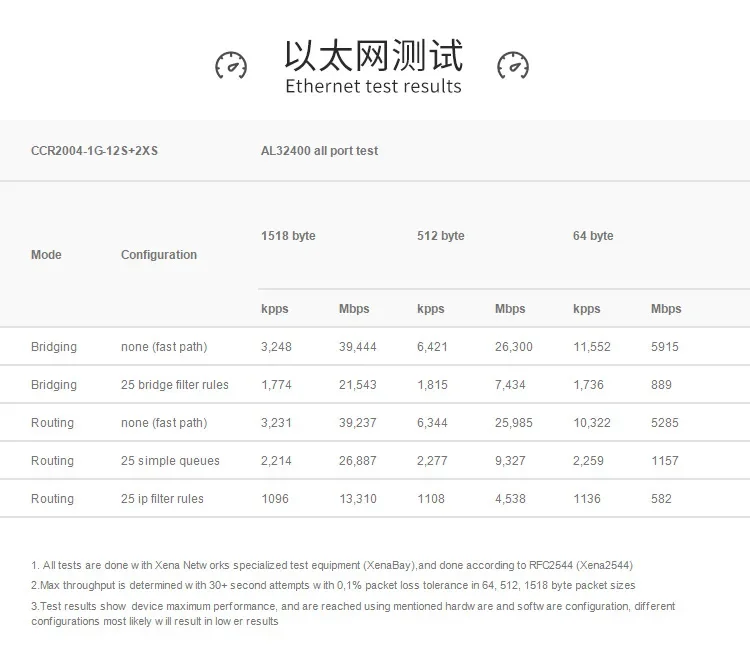750x669 pixels.
Task: Click the Chinese title 以太网测试
Action: pyautogui.click(x=374, y=55)
